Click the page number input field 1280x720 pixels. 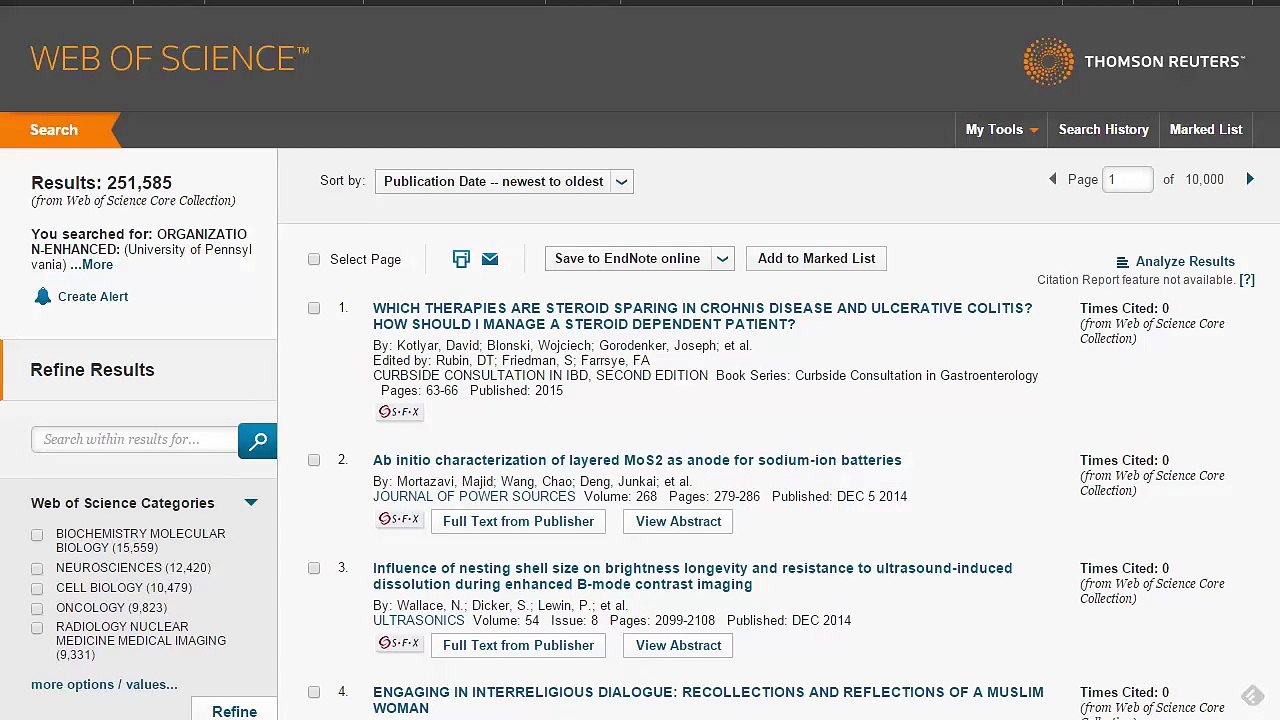(1127, 180)
